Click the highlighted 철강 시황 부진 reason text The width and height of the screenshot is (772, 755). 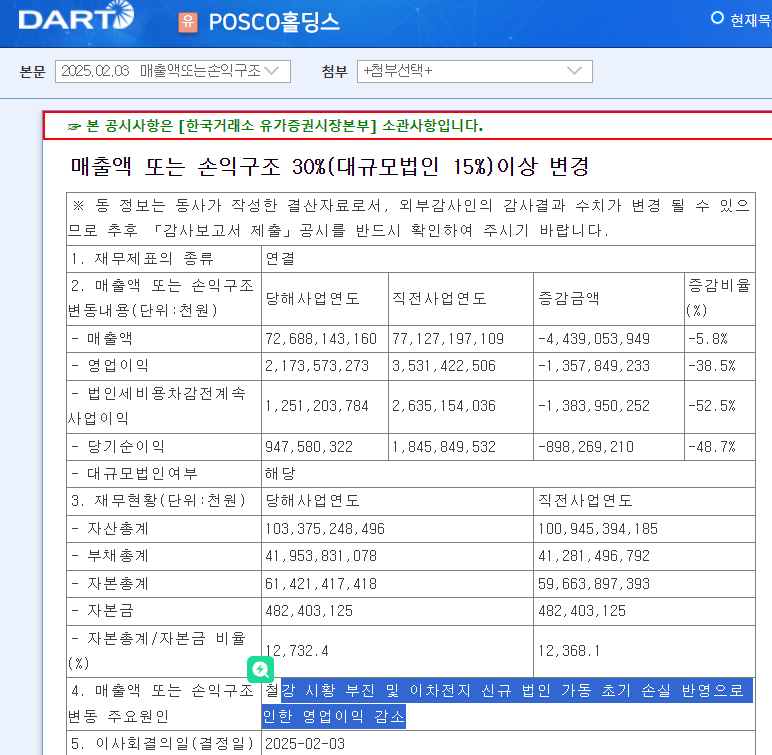tap(507, 703)
